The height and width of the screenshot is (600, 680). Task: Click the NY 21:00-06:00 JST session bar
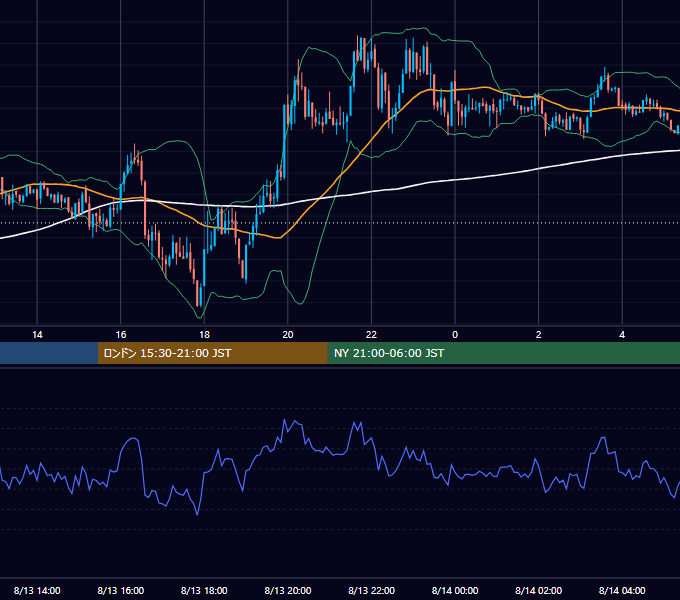pyautogui.click(x=503, y=353)
